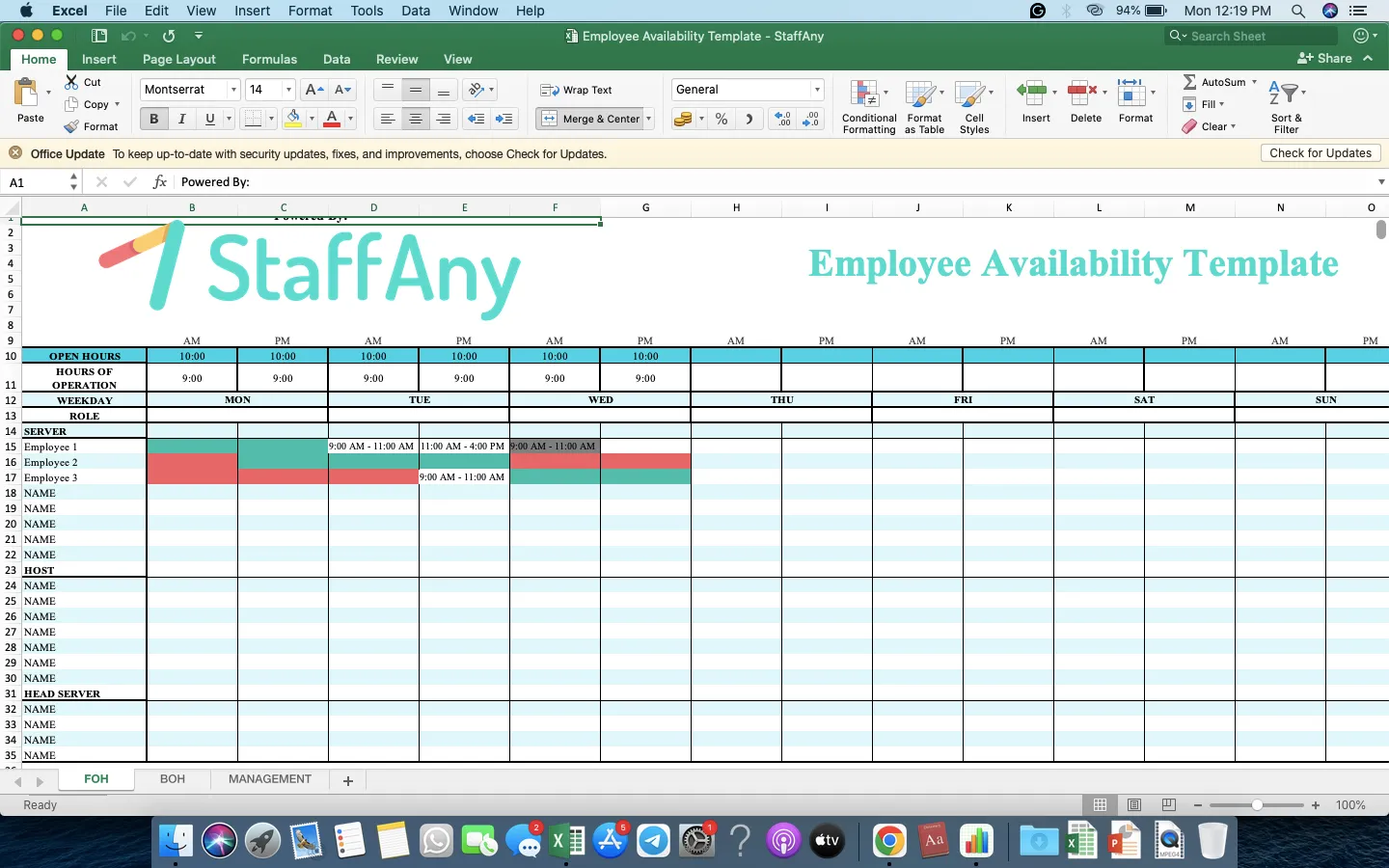
Task: Toggle Bold formatting
Action: (x=153, y=119)
